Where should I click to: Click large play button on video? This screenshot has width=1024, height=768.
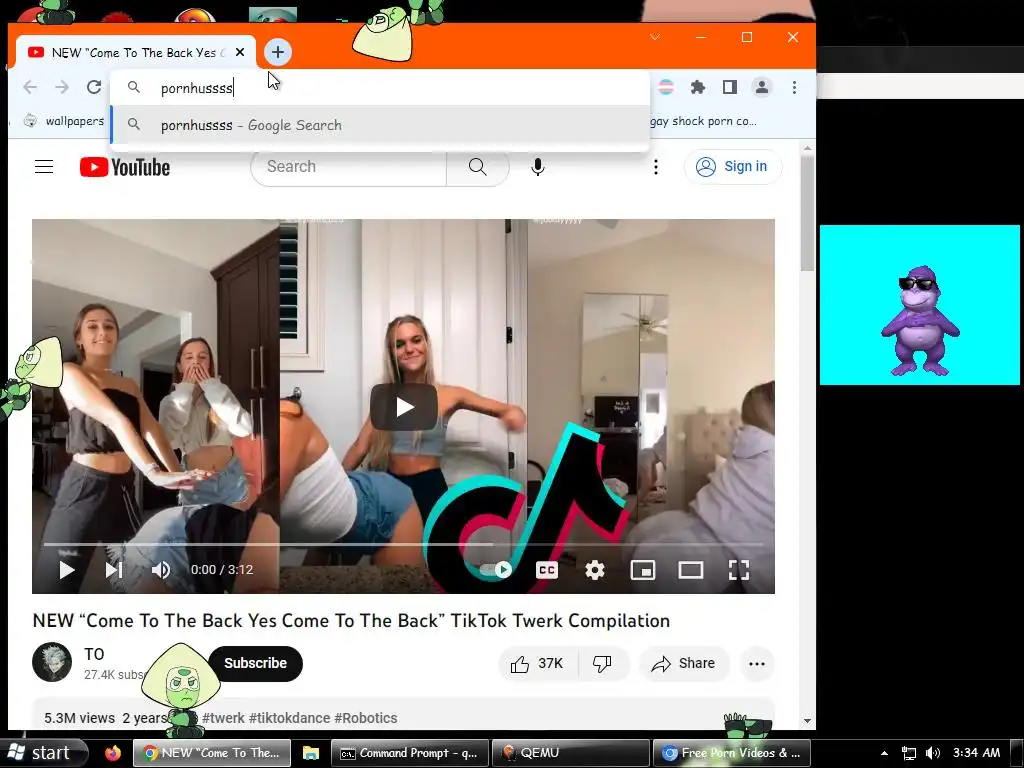coord(404,408)
